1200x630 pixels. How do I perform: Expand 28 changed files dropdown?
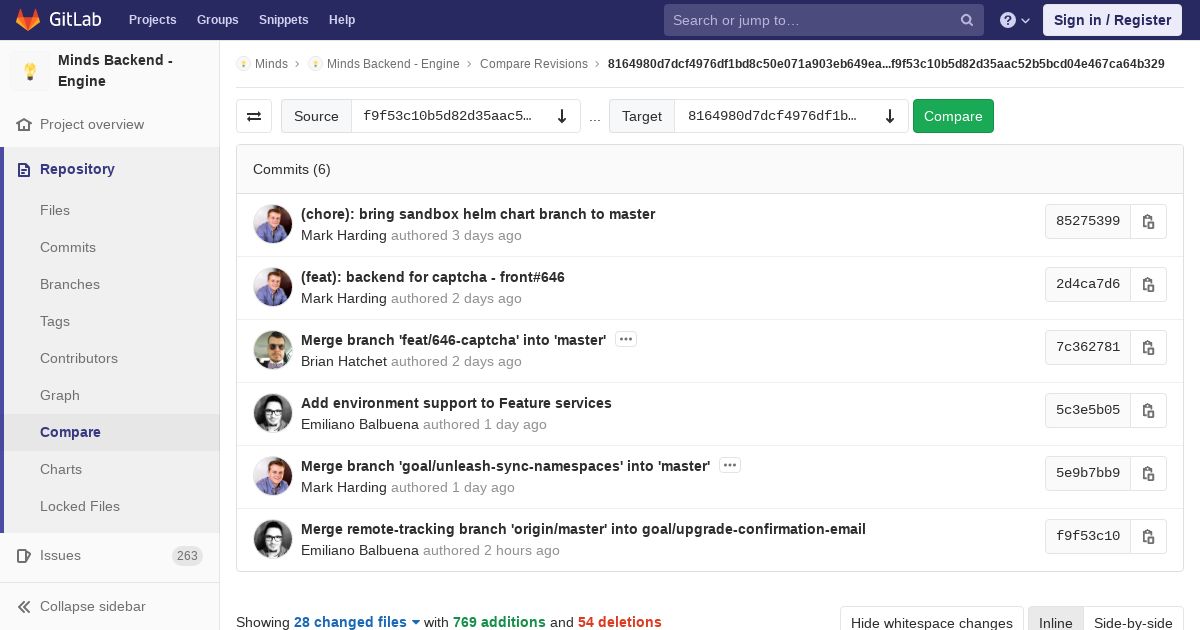357,622
